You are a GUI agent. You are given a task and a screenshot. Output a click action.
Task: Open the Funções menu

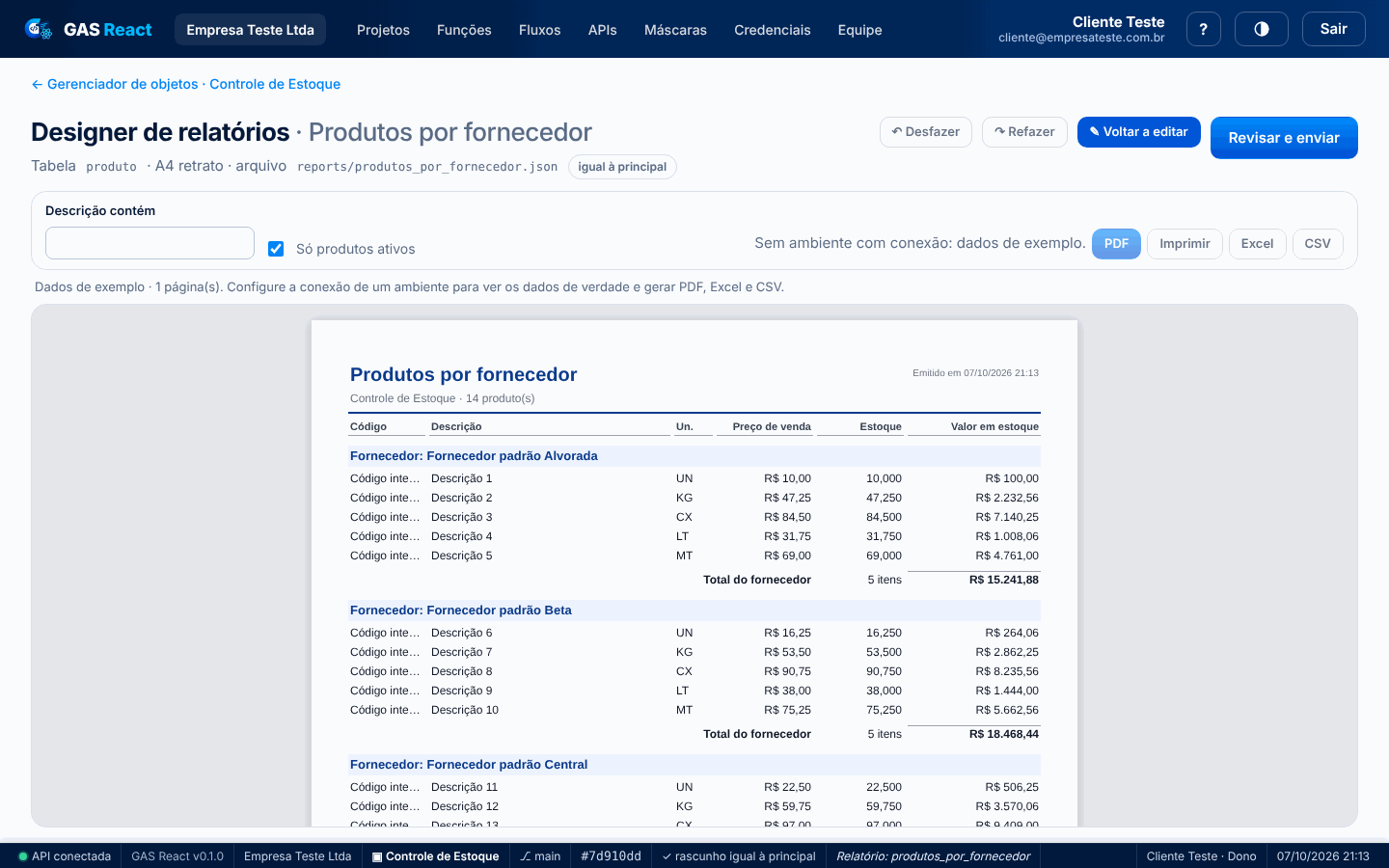click(x=464, y=30)
